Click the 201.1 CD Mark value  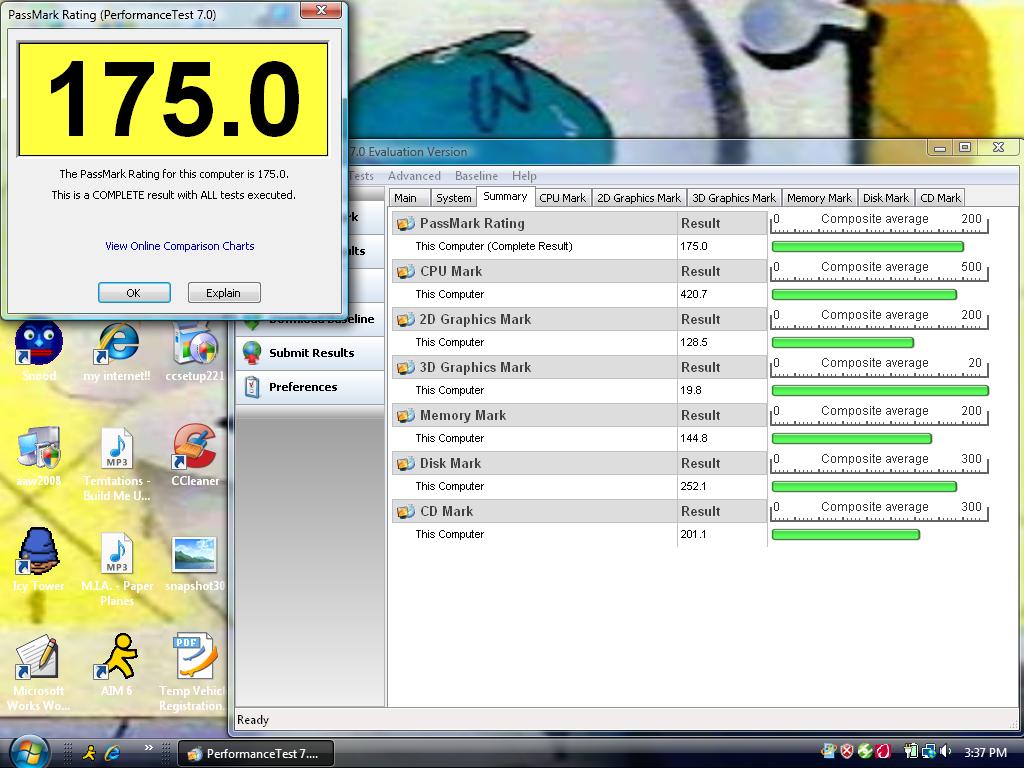[693, 534]
